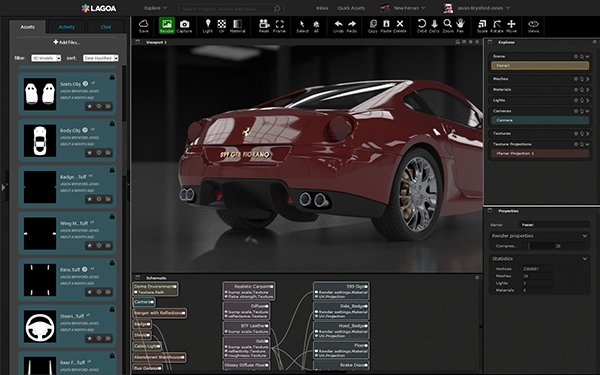The width and height of the screenshot is (600, 375).
Task: Favorite the Body.Obj asset with star
Action: [x=90, y=152]
